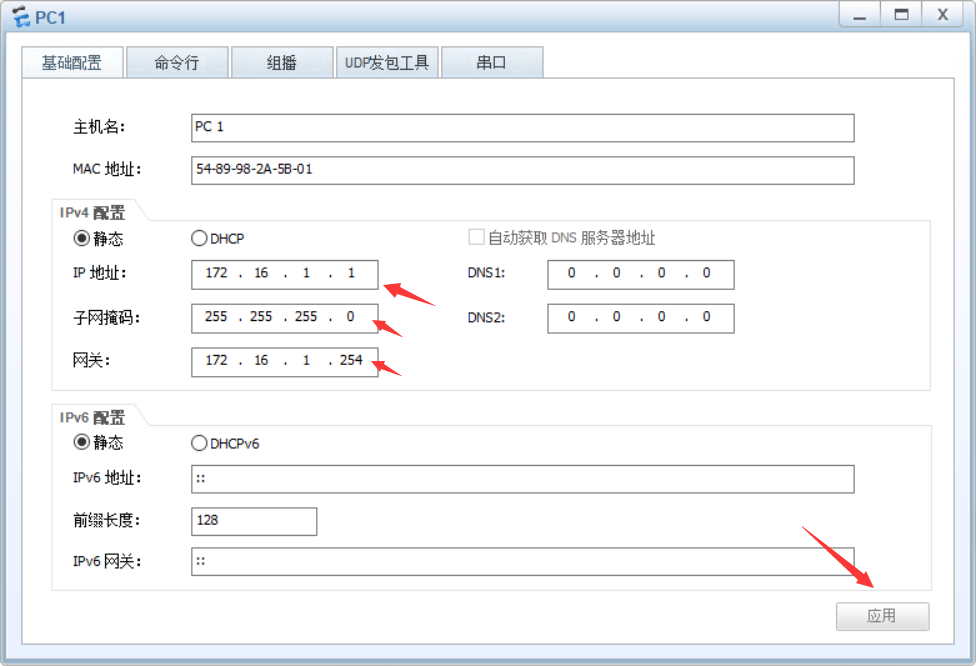The image size is (976, 666).
Task: Minimize the PC1 window
Action: point(860,15)
